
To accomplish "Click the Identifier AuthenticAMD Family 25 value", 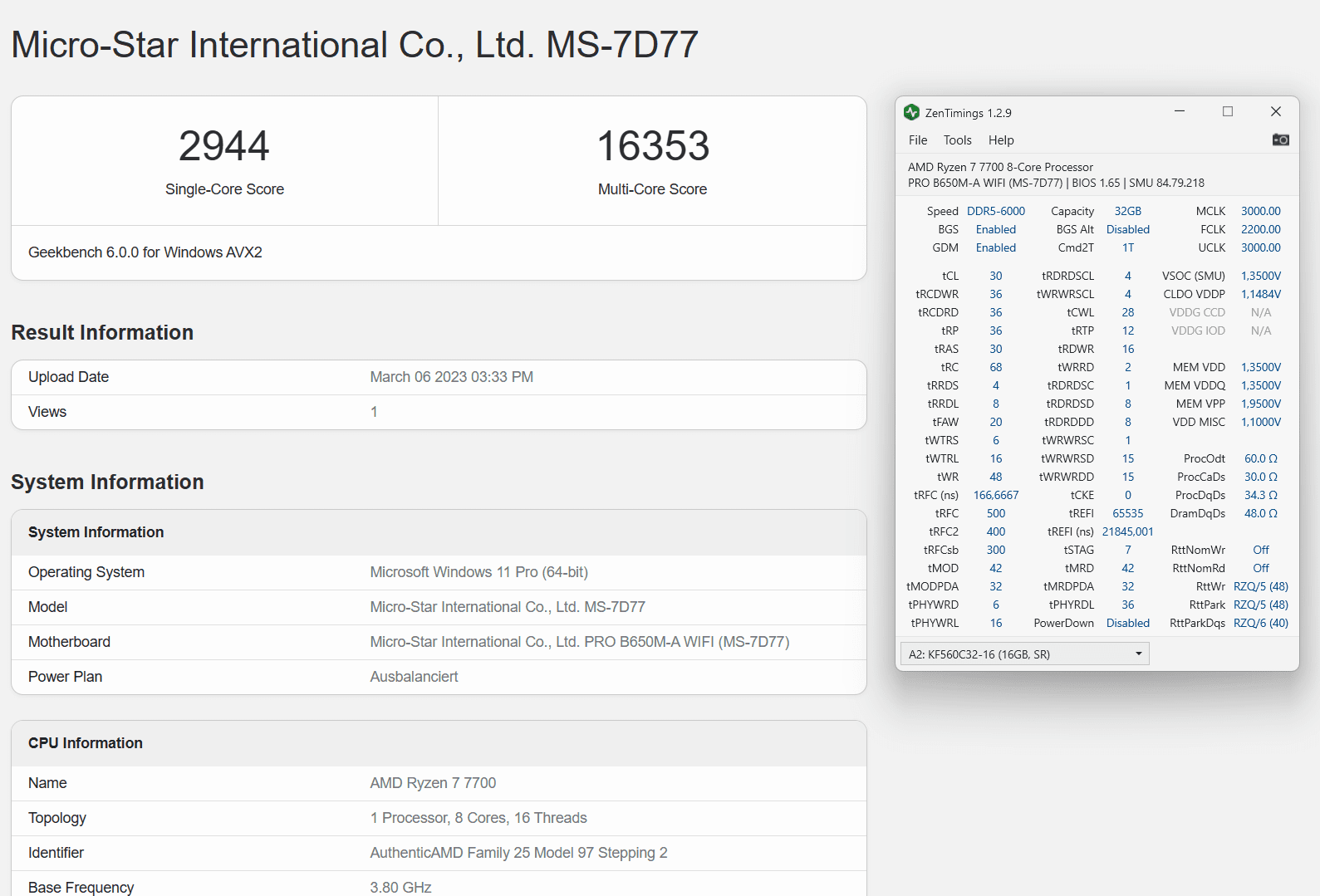I will point(518,853).
